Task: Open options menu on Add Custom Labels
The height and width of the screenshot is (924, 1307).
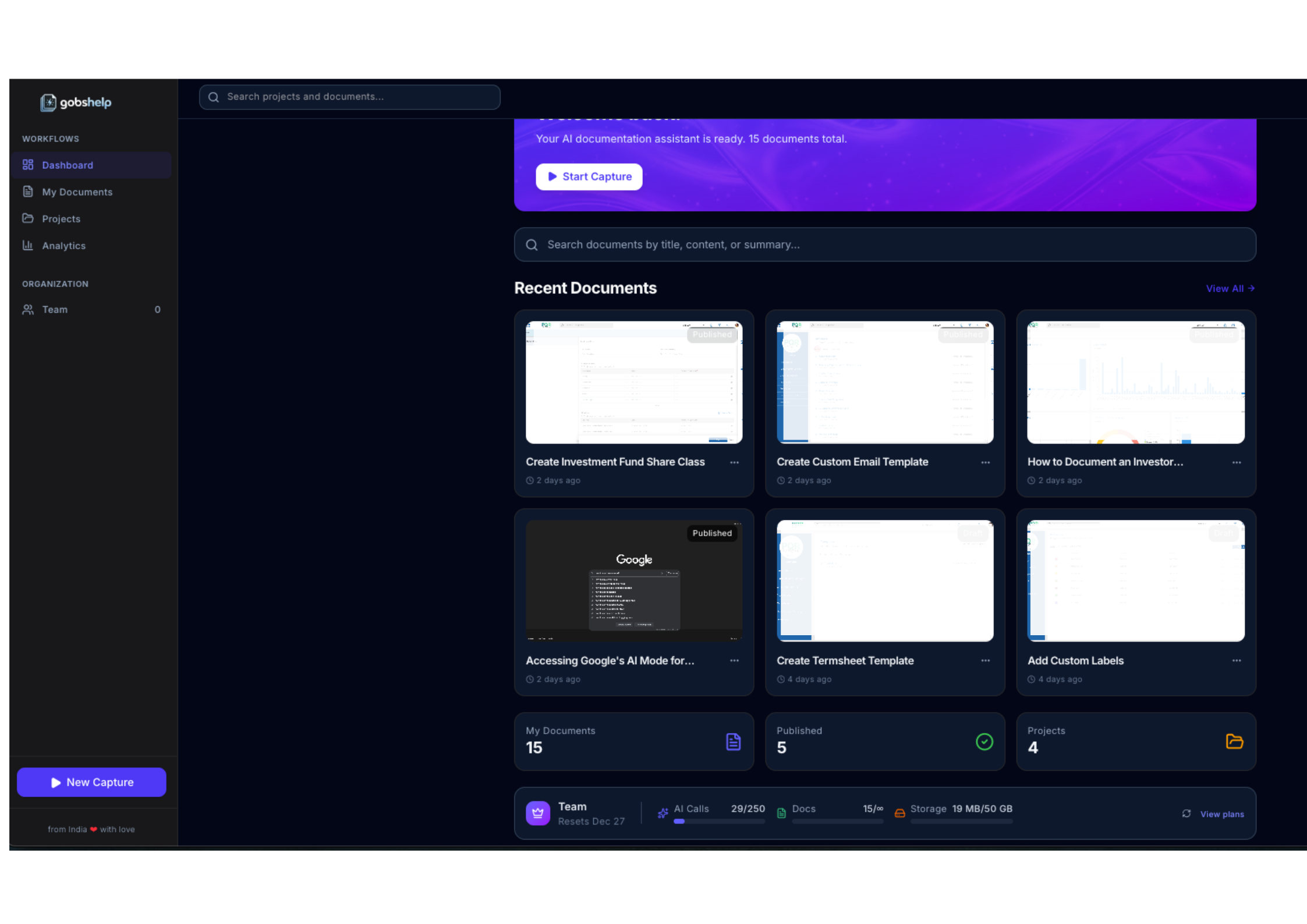Action: tap(1236, 660)
